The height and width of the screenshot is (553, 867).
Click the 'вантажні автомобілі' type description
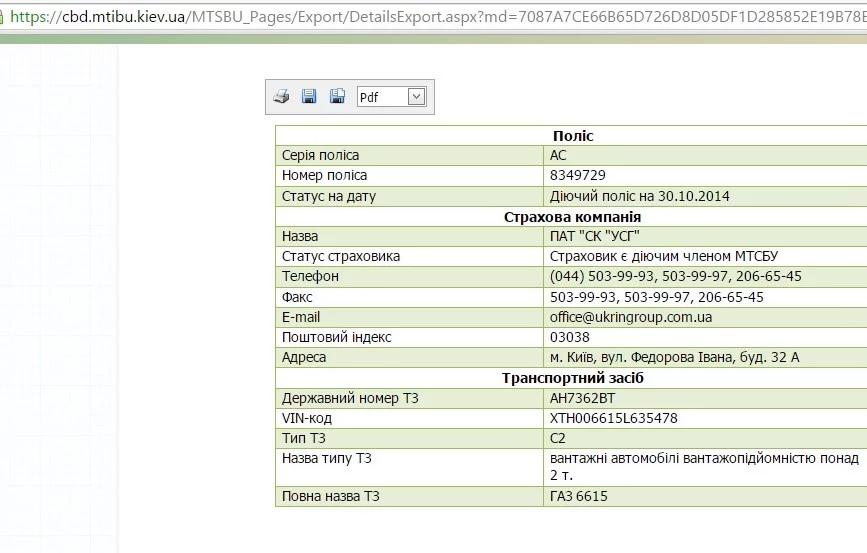pos(704,466)
